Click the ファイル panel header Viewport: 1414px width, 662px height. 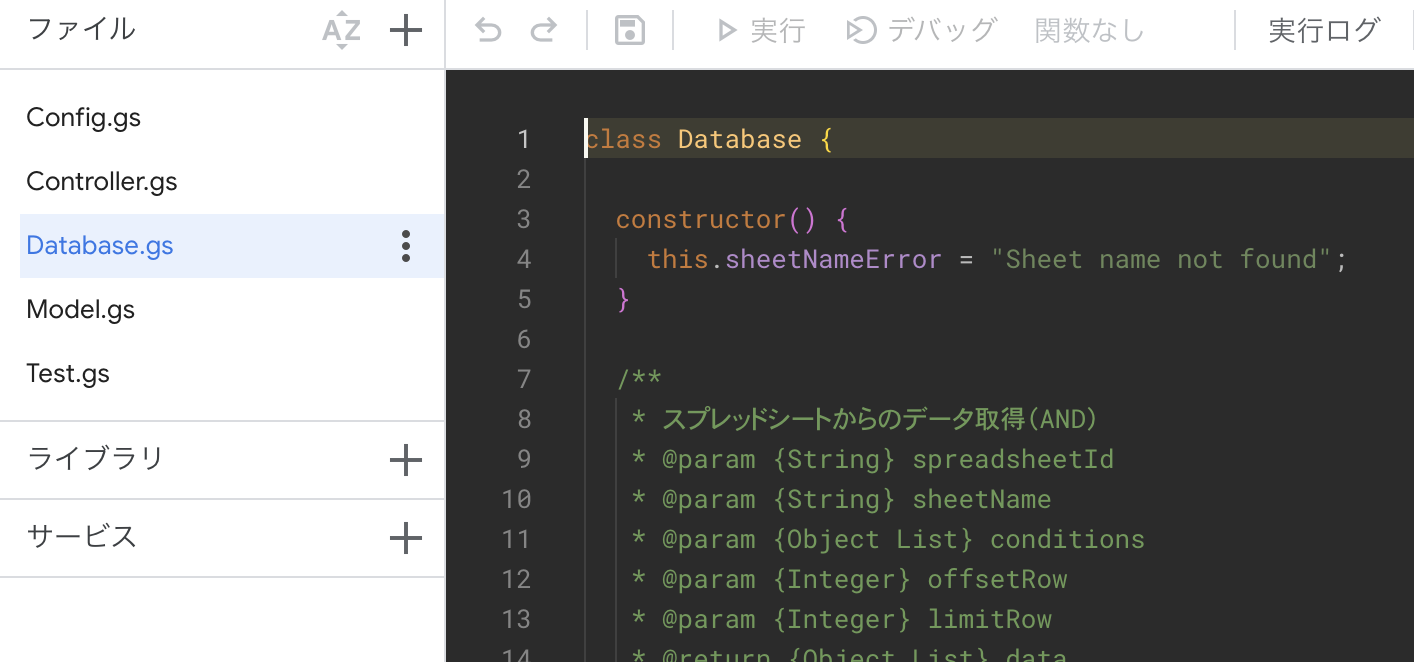[x=81, y=30]
